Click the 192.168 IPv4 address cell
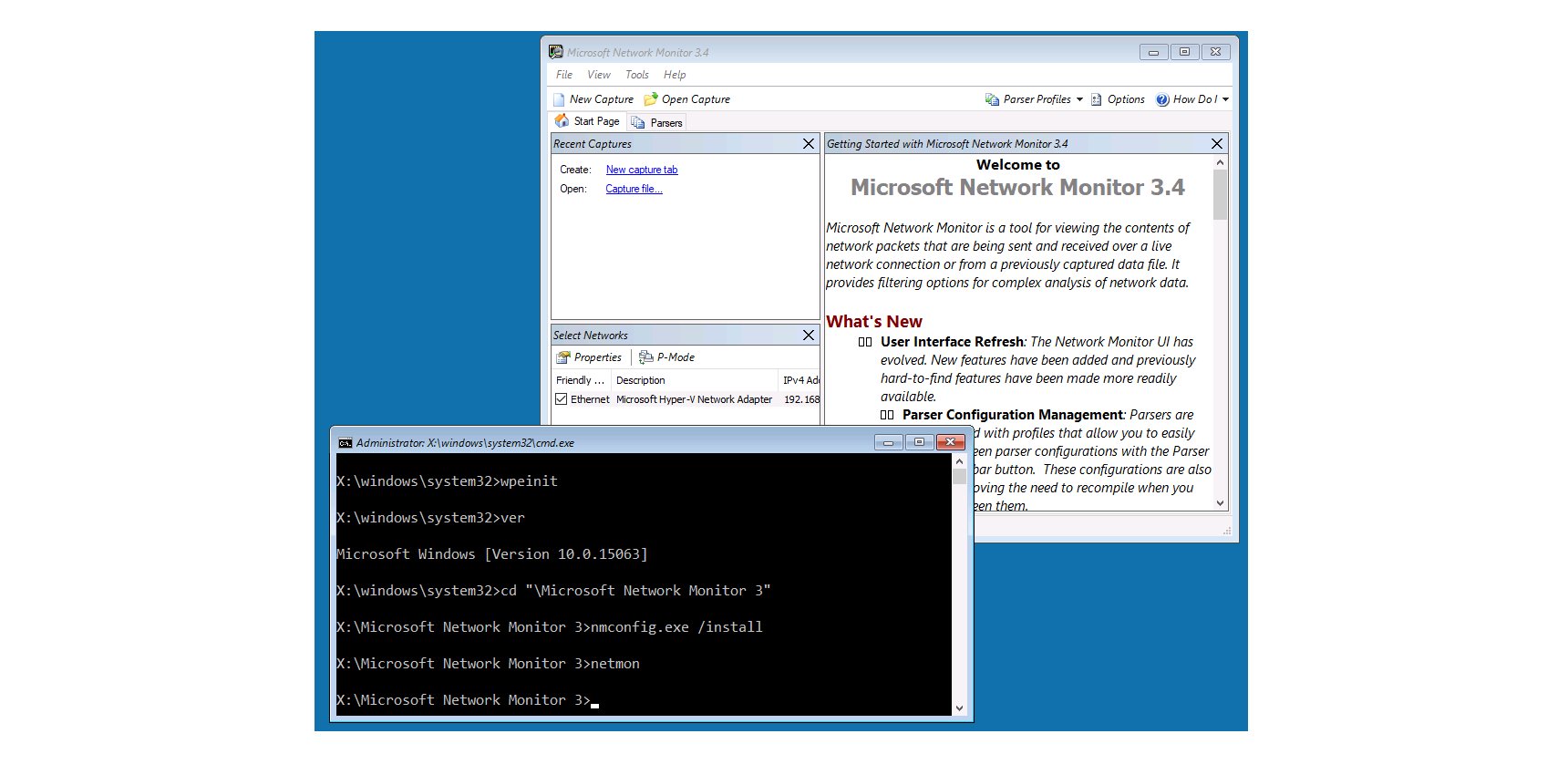This screenshot has height=775, width=1568. [802, 399]
